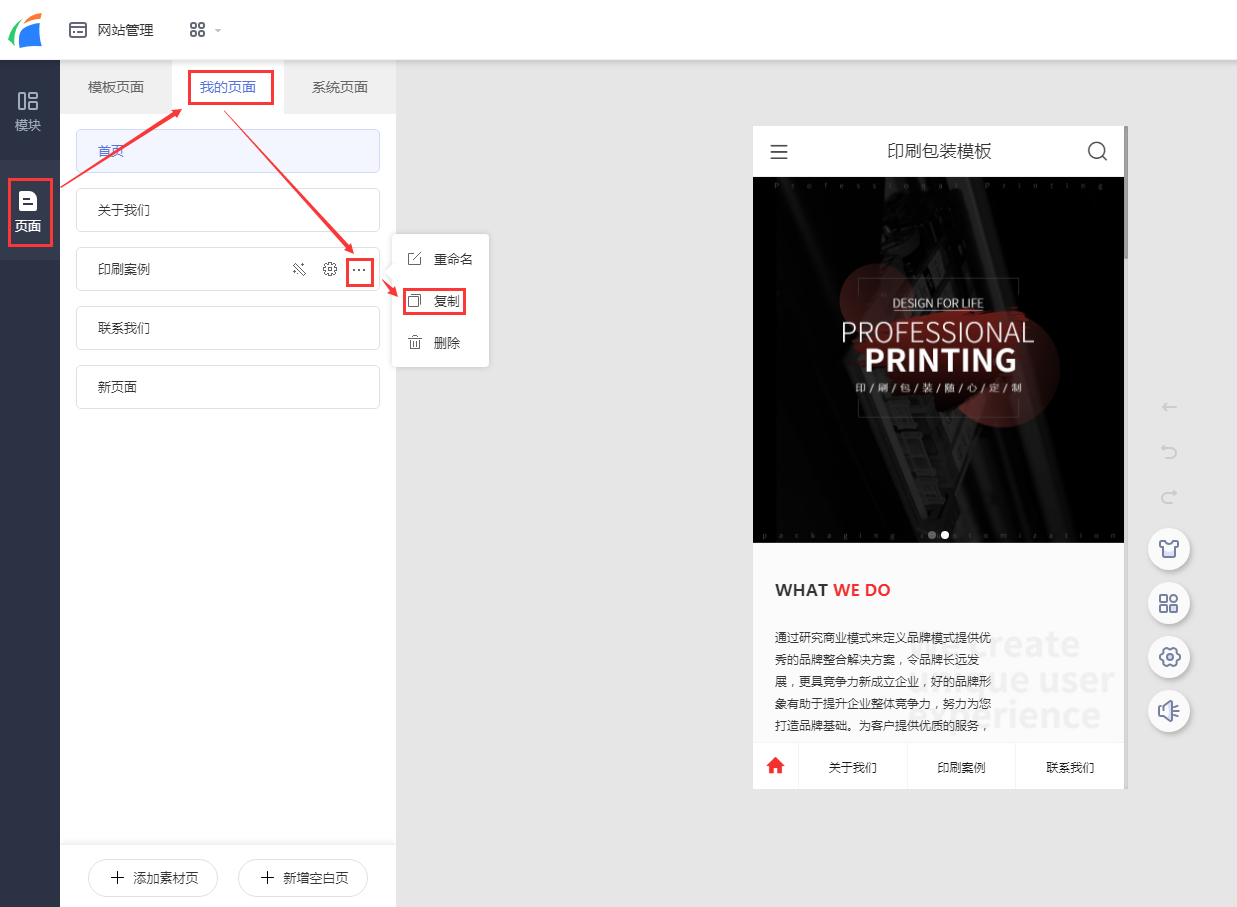
Task: Open the theme (shirt) icon button
Action: tap(1169, 549)
